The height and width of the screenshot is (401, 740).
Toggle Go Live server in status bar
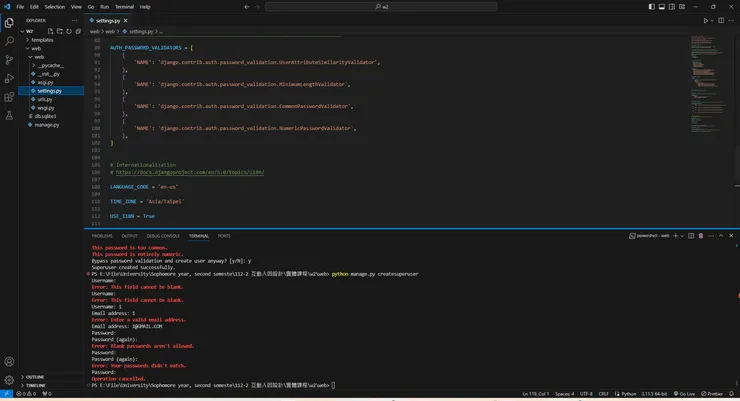click(685, 395)
